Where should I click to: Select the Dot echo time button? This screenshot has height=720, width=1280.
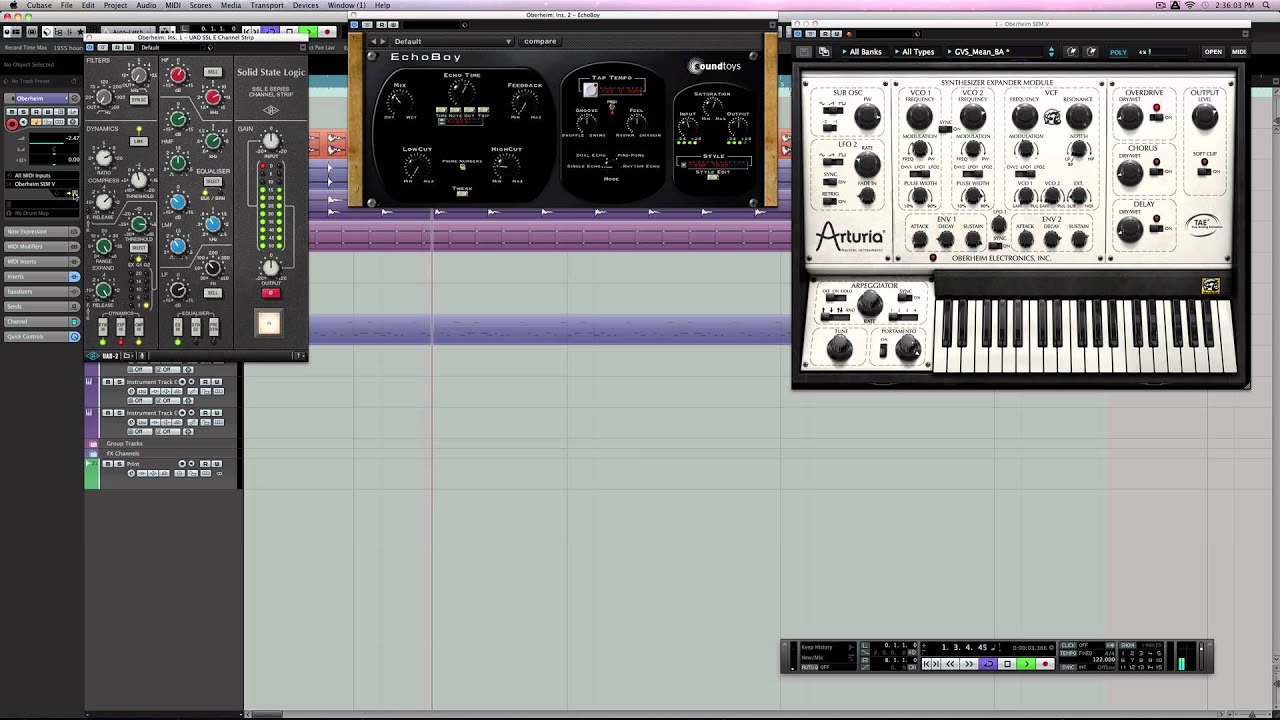pyautogui.click(x=469, y=110)
